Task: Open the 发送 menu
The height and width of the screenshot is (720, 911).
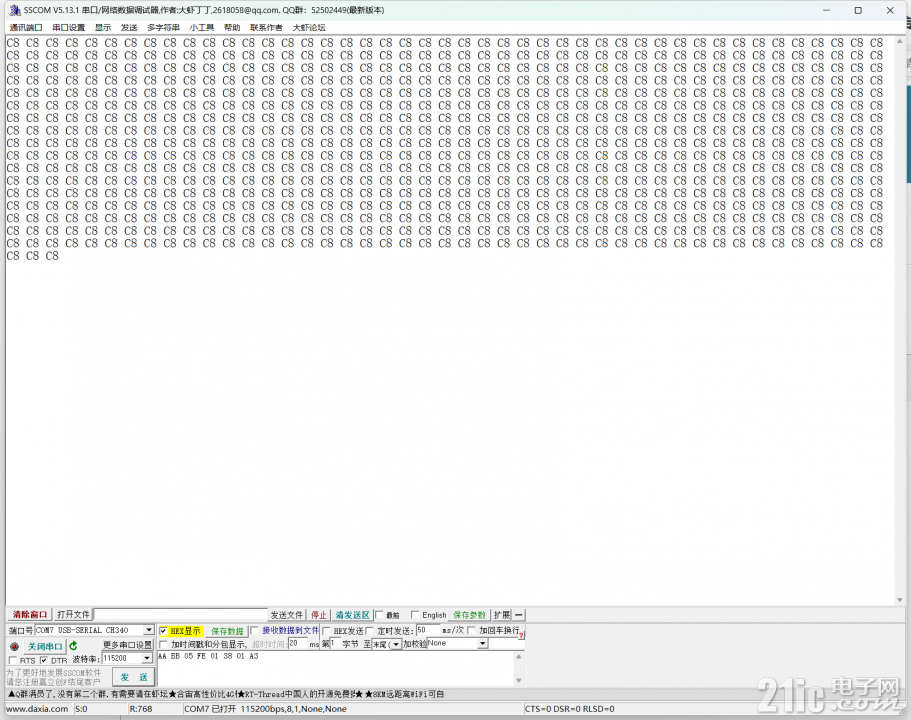Action: click(x=129, y=27)
